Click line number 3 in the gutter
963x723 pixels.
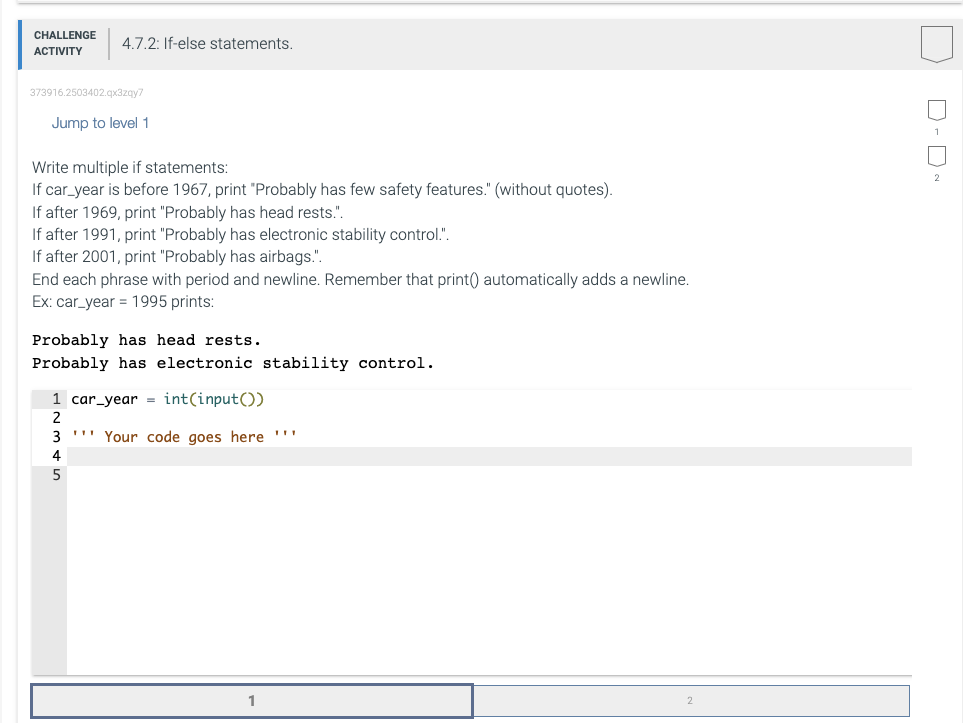56,436
